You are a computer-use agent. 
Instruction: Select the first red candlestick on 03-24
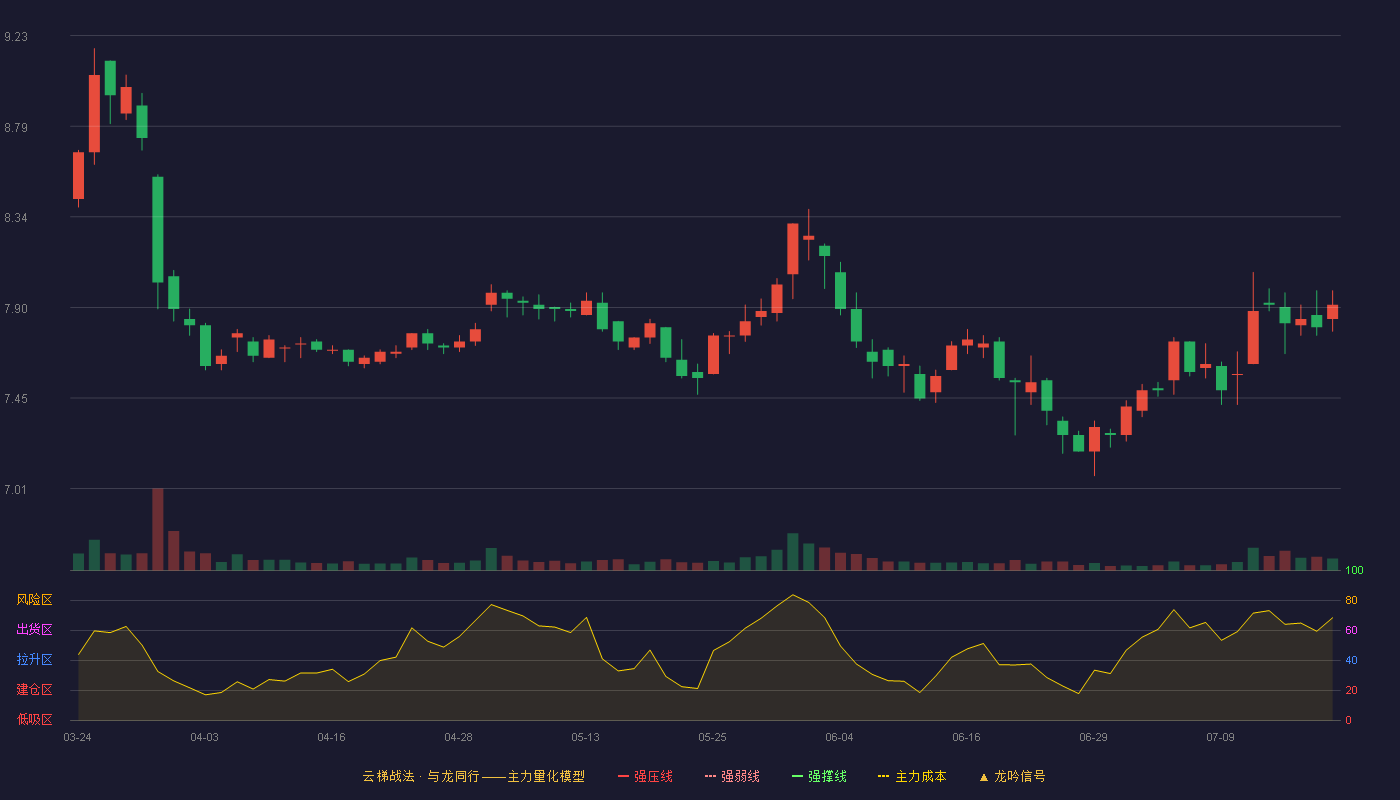pos(78,176)
